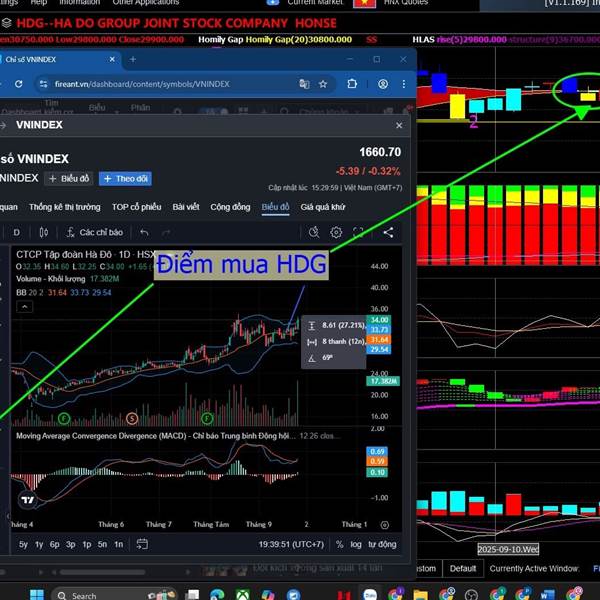Image resolution: width=600 pixels, height=600 pixels.
Task: Open the Bài viết tab
Action: pos(186,207)
